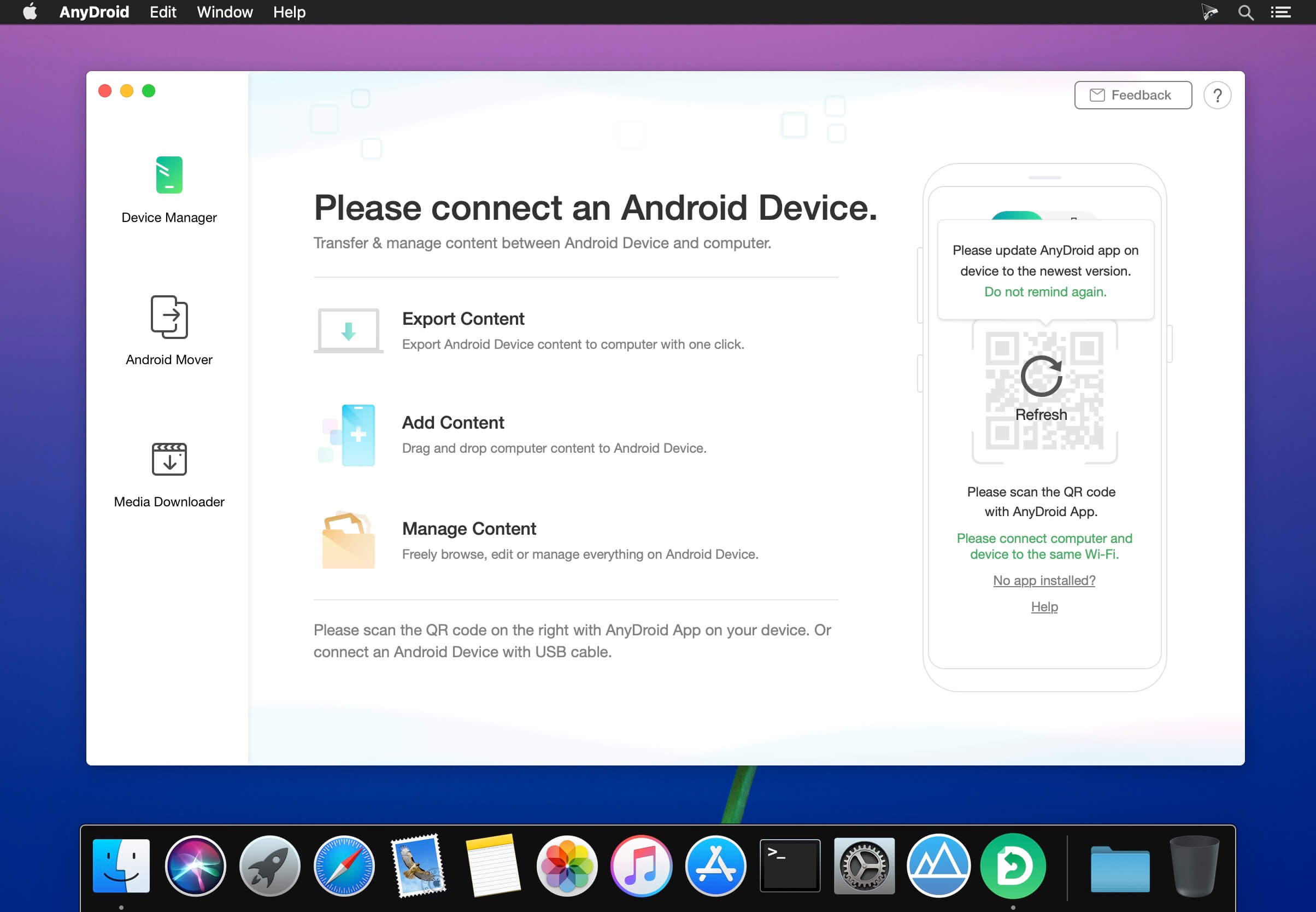Image resolution: width=1316 pixels, height=912 pixels.
Task: Open Device Manager in the sidebar
Action: click(x=169, y=189)
